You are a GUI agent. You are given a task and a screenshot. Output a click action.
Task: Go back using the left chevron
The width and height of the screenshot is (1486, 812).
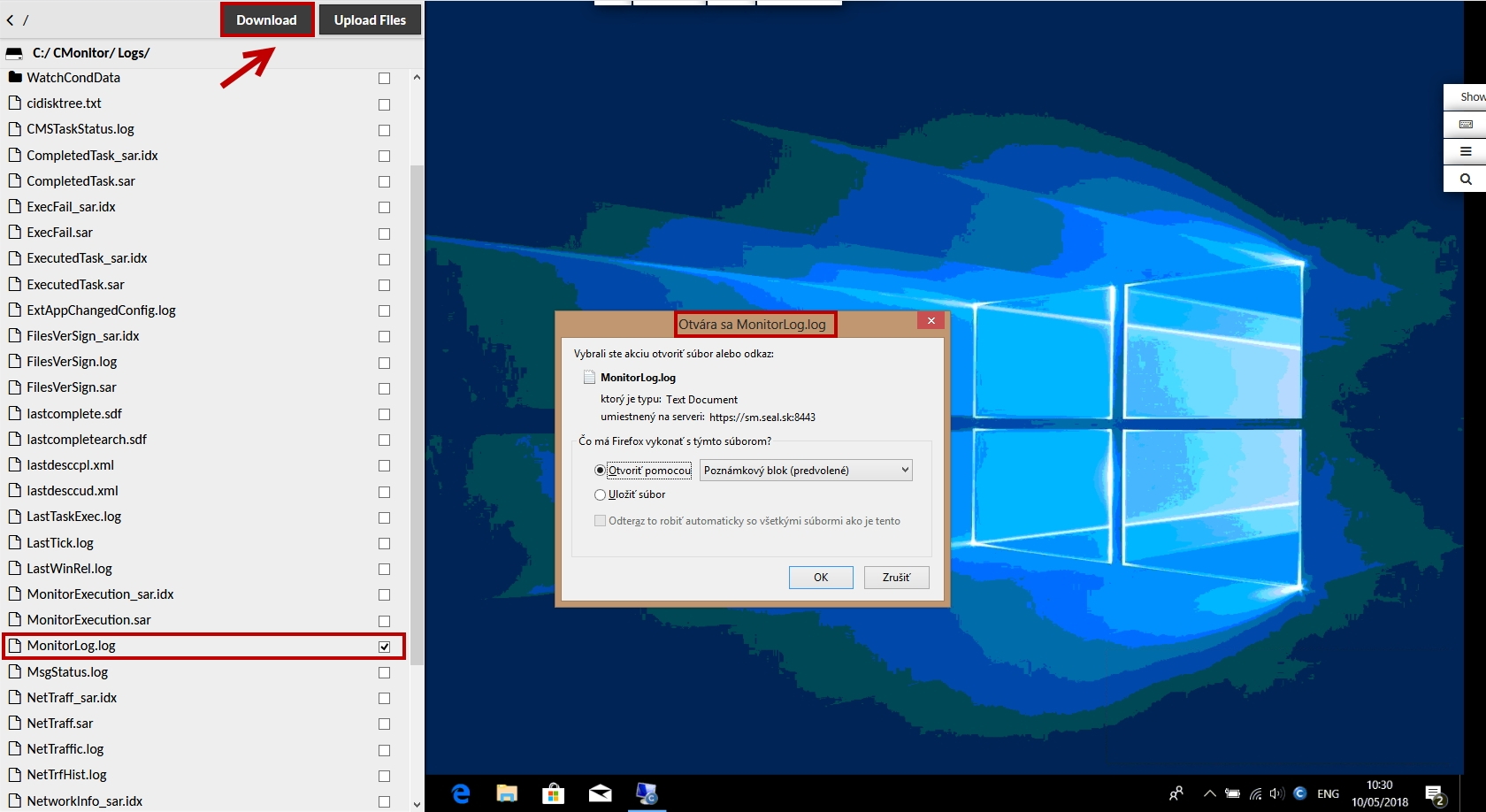tap(10, 19)
